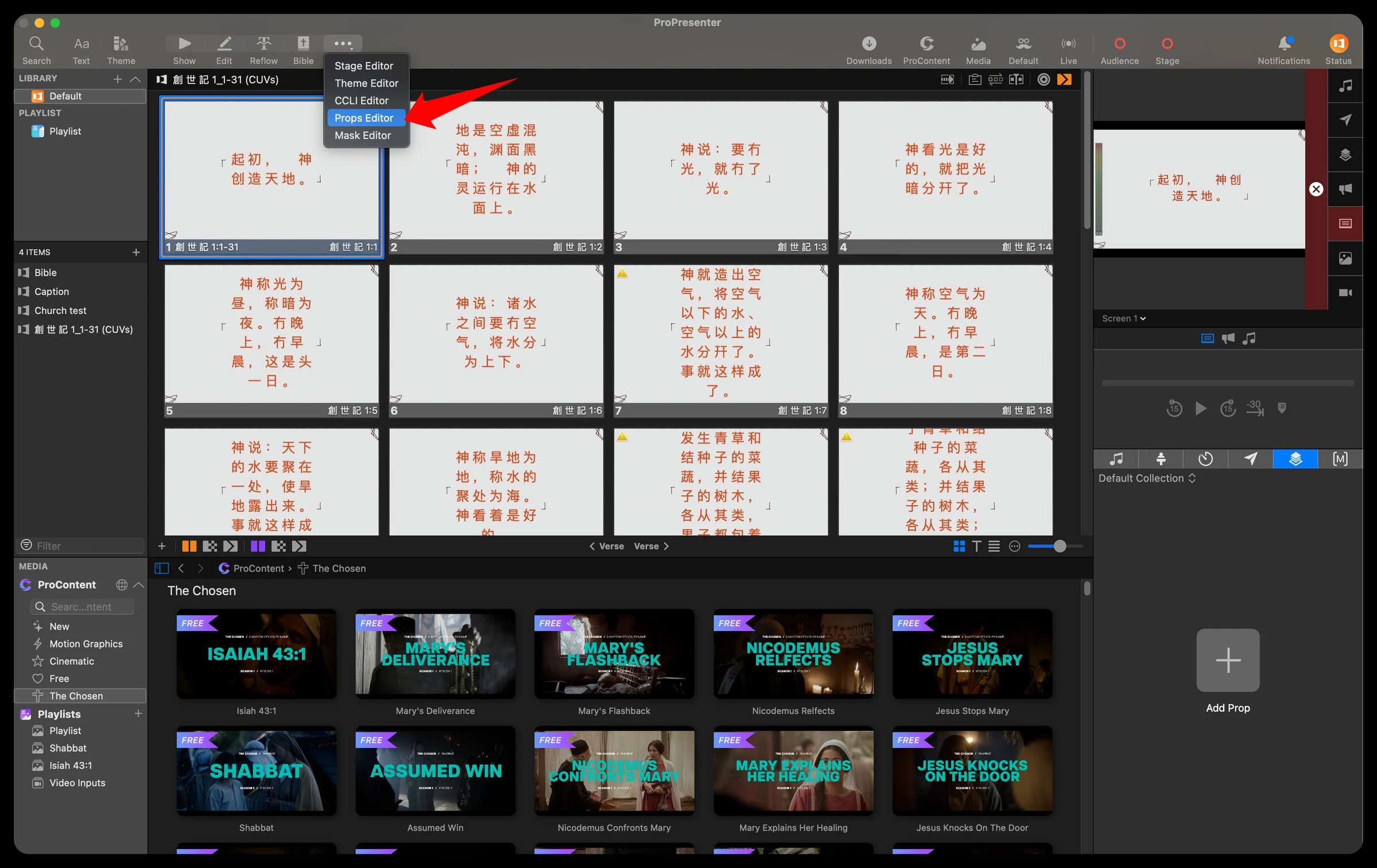Open ProContent from the toolbar
The image size is (1377, 868).
[926, 50]
